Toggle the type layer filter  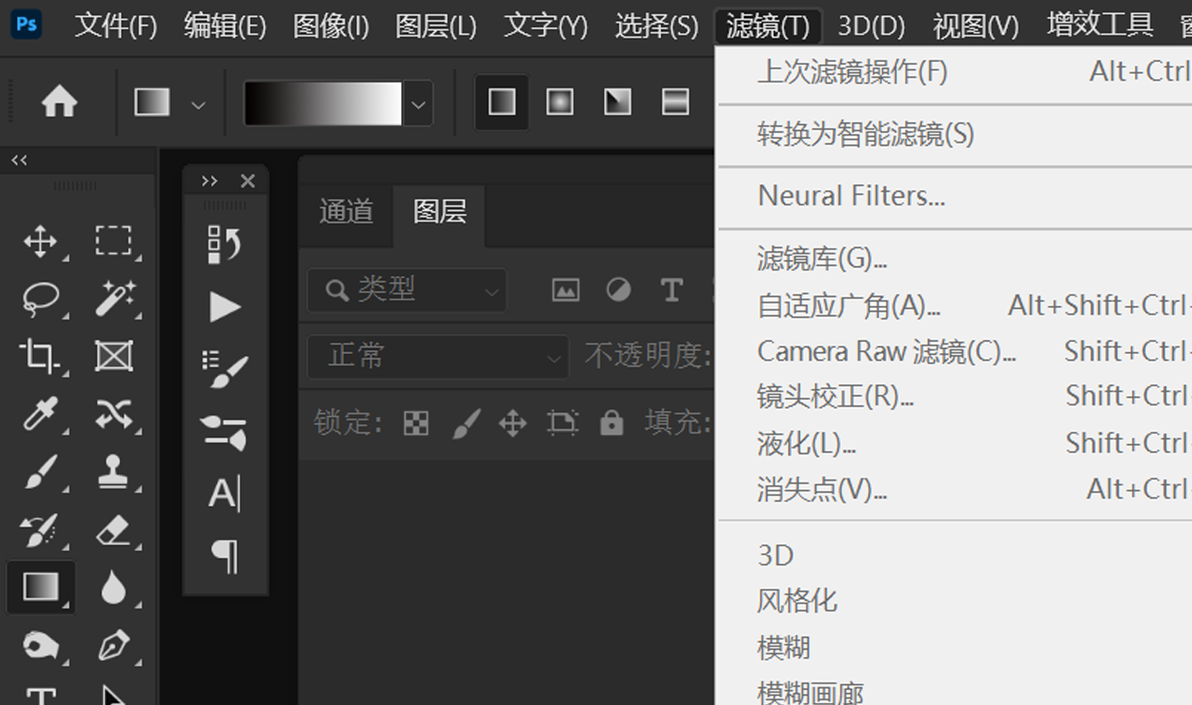(x=671, y=290)
